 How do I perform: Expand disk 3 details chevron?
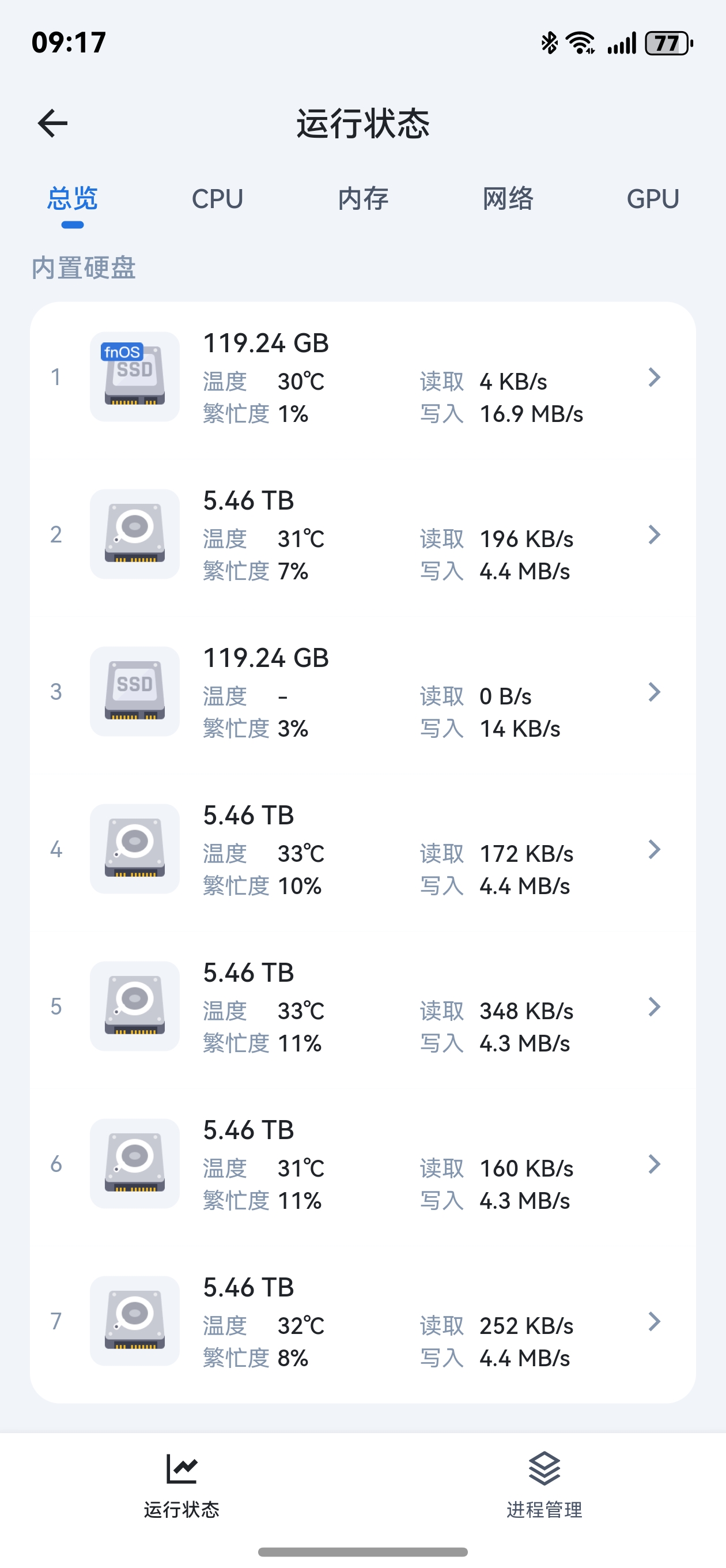pyautogui.click(x=654, y=692)
